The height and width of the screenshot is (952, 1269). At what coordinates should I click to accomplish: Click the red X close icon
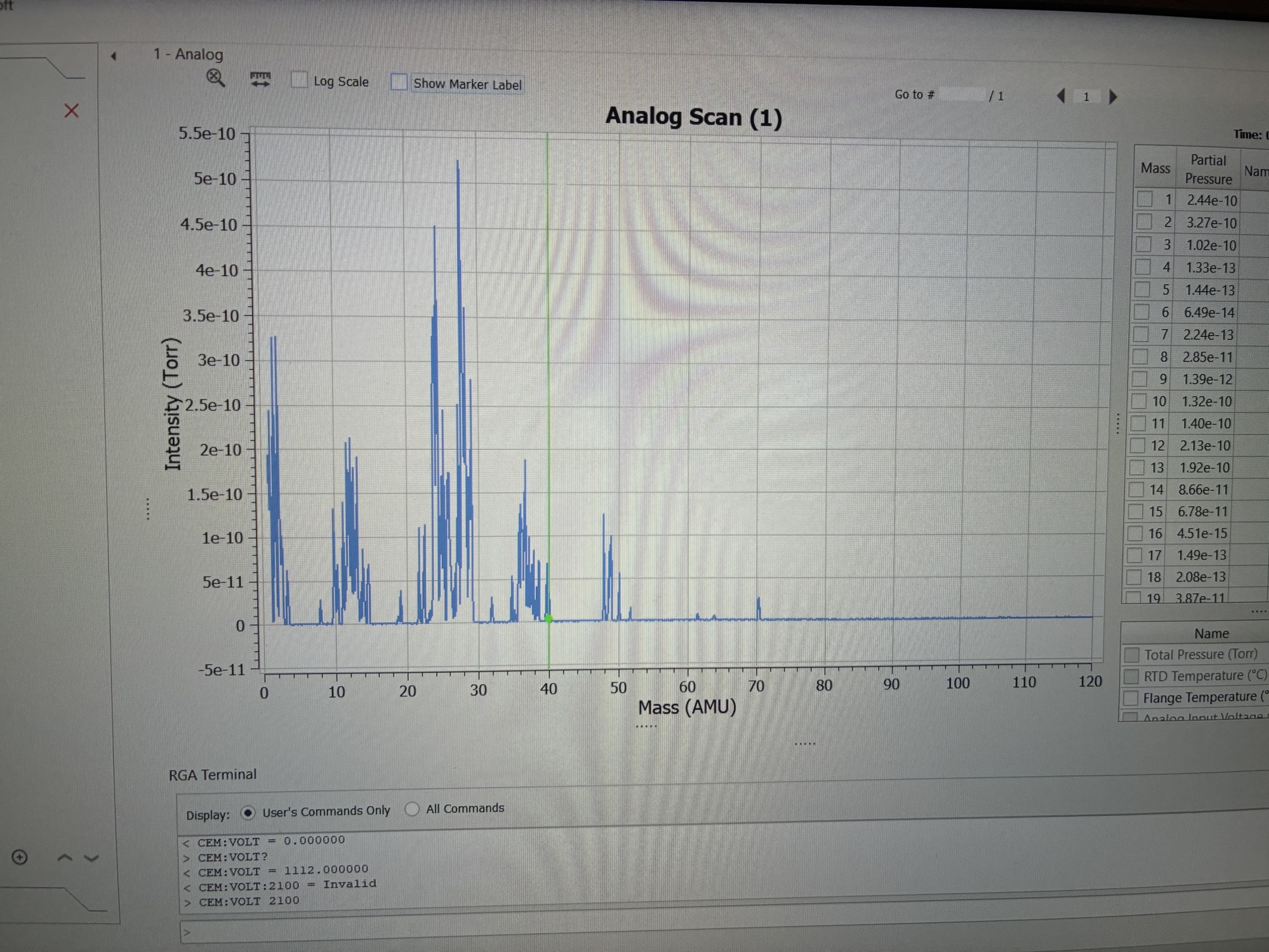(72, 111)
